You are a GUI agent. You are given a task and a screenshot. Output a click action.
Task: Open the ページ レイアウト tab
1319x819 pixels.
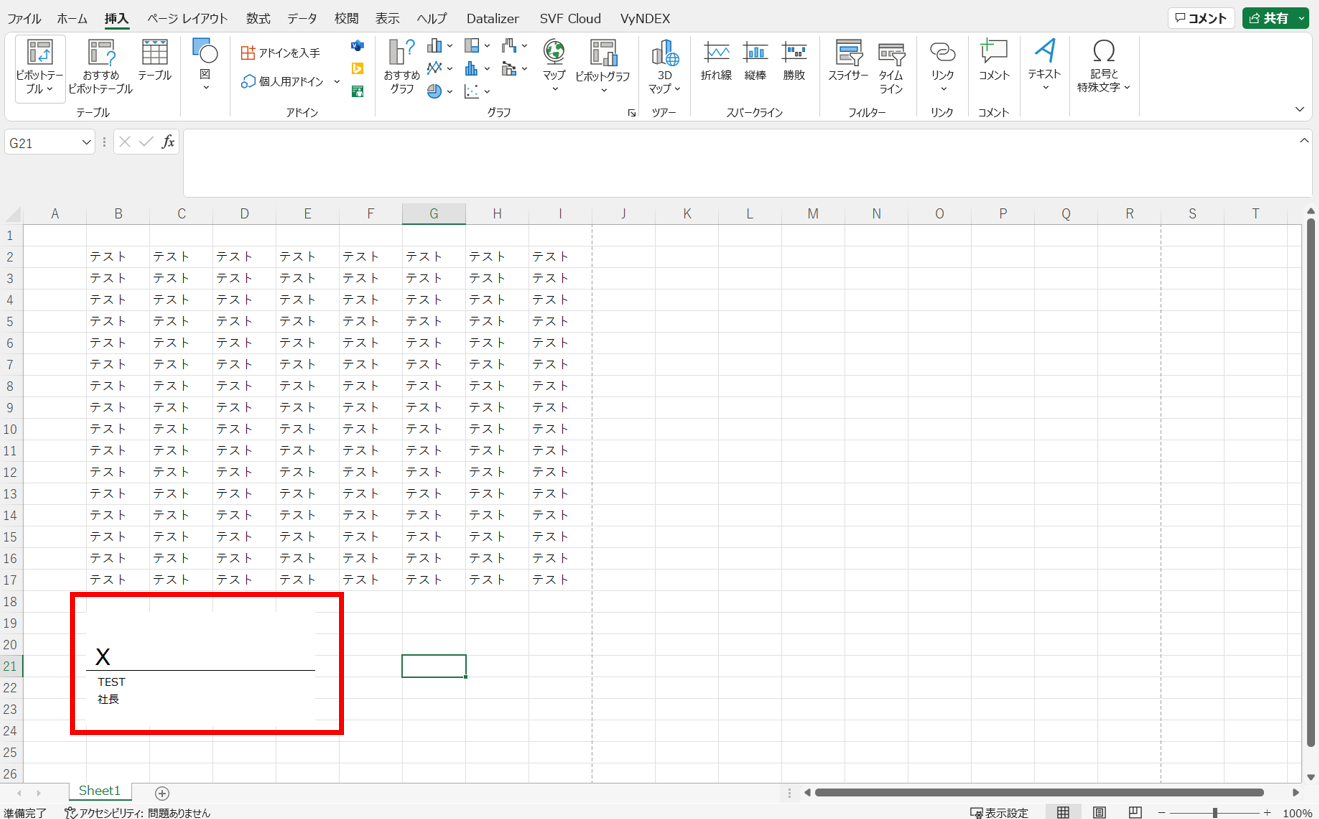click(187, 19)
